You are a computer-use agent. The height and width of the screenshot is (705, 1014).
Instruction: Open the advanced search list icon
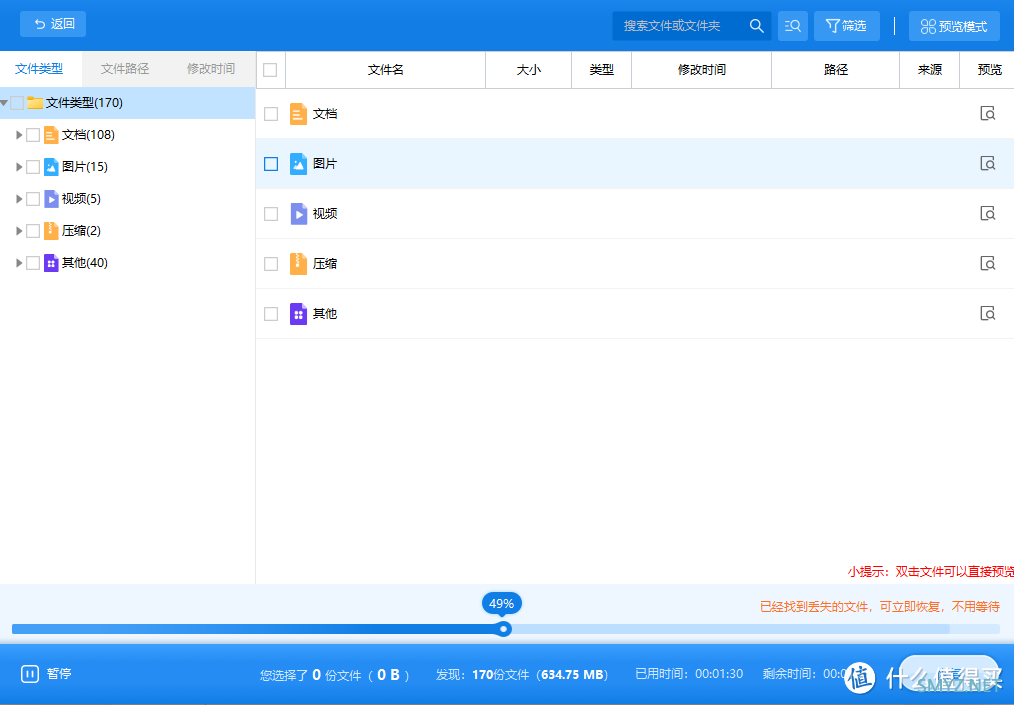[x=793, y=26]
